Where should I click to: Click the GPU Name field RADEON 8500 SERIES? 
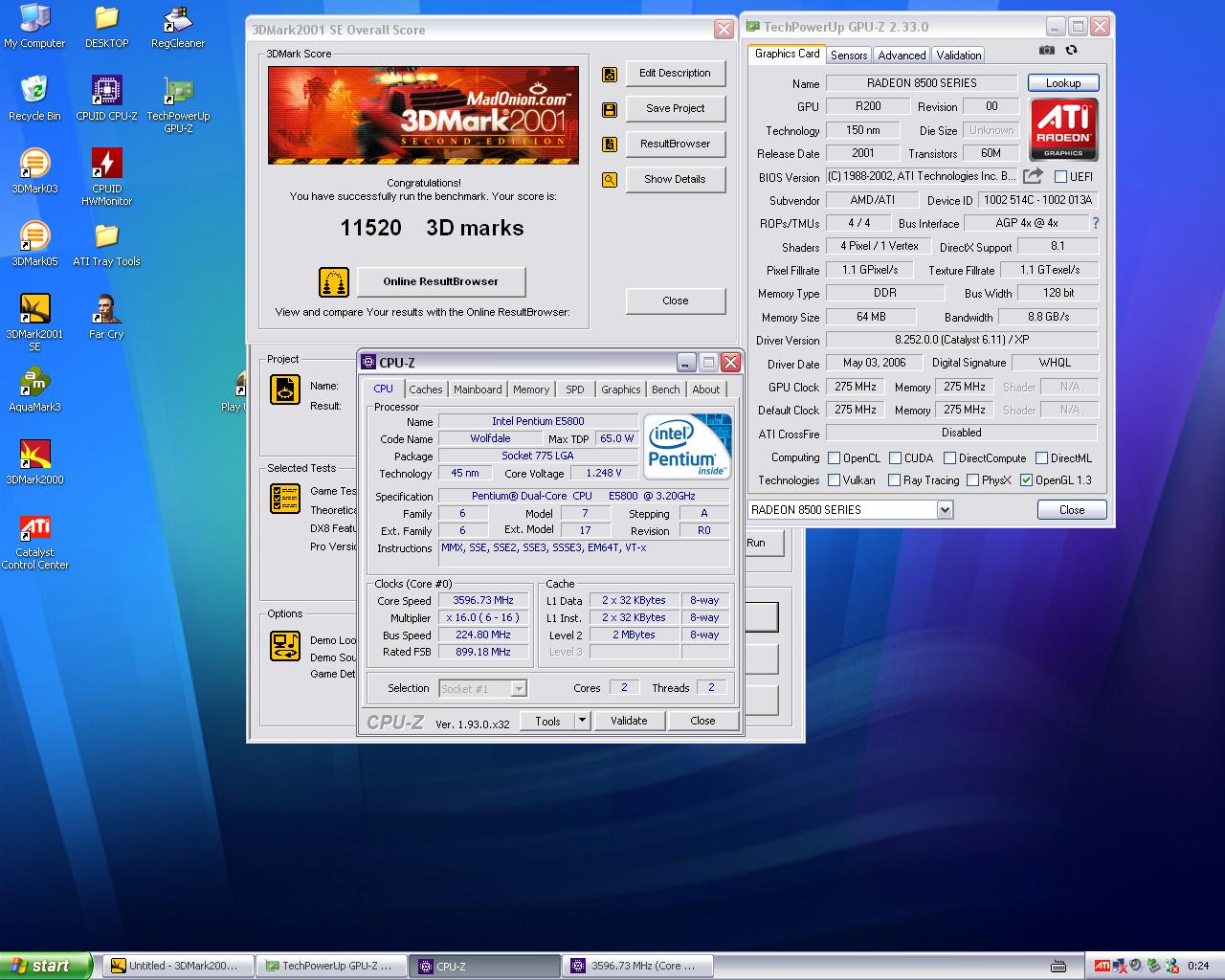tap(922, 83)
